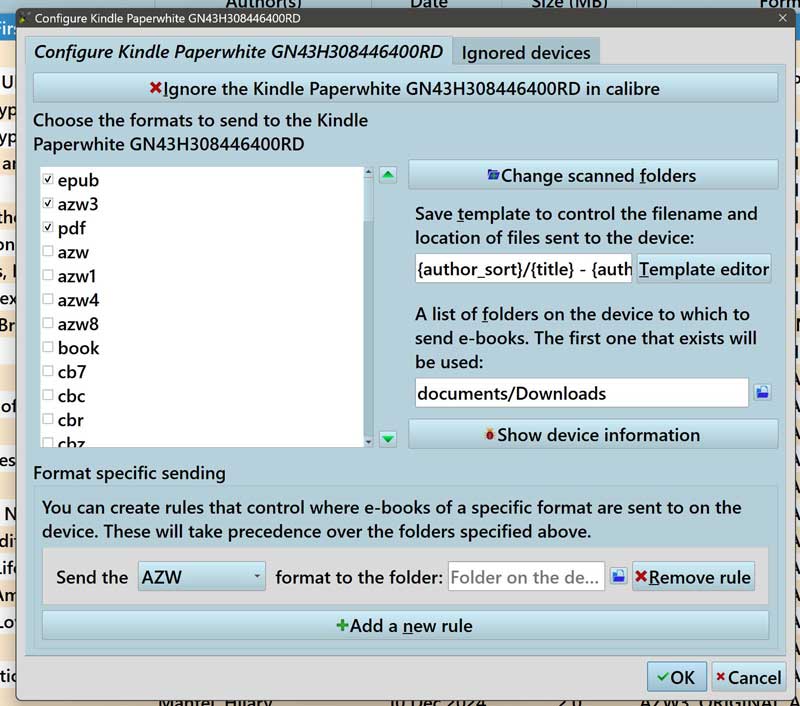Browse folder icon in the format rule row

click(618, 576)
